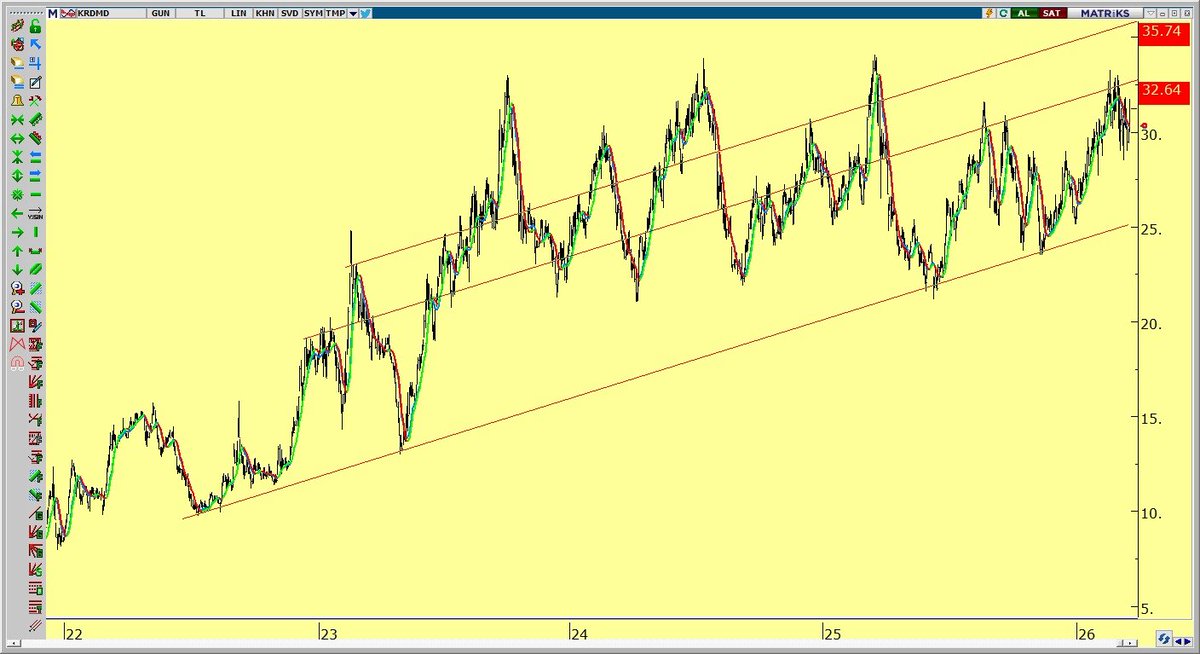
Task: Move chart with green up arrow
Action: [x=17, y=252]
